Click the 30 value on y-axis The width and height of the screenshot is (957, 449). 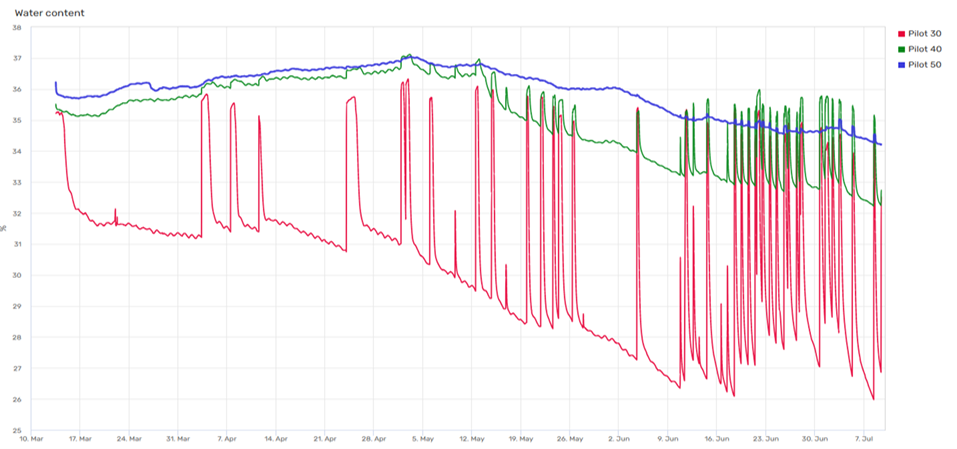point(16,275)
